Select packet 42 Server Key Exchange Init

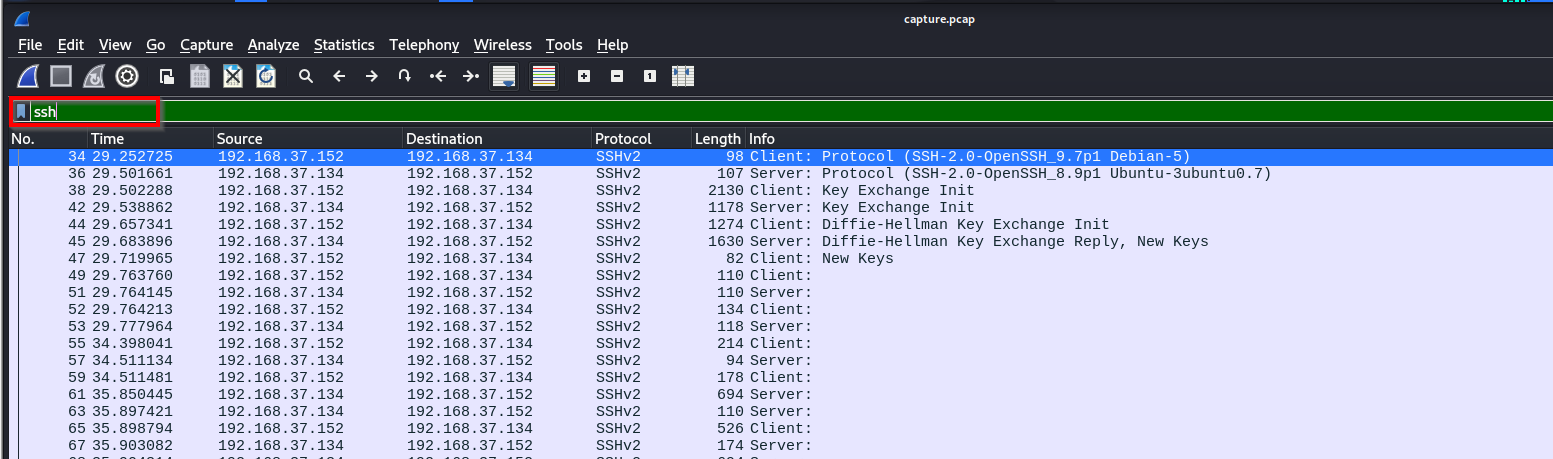781,208
